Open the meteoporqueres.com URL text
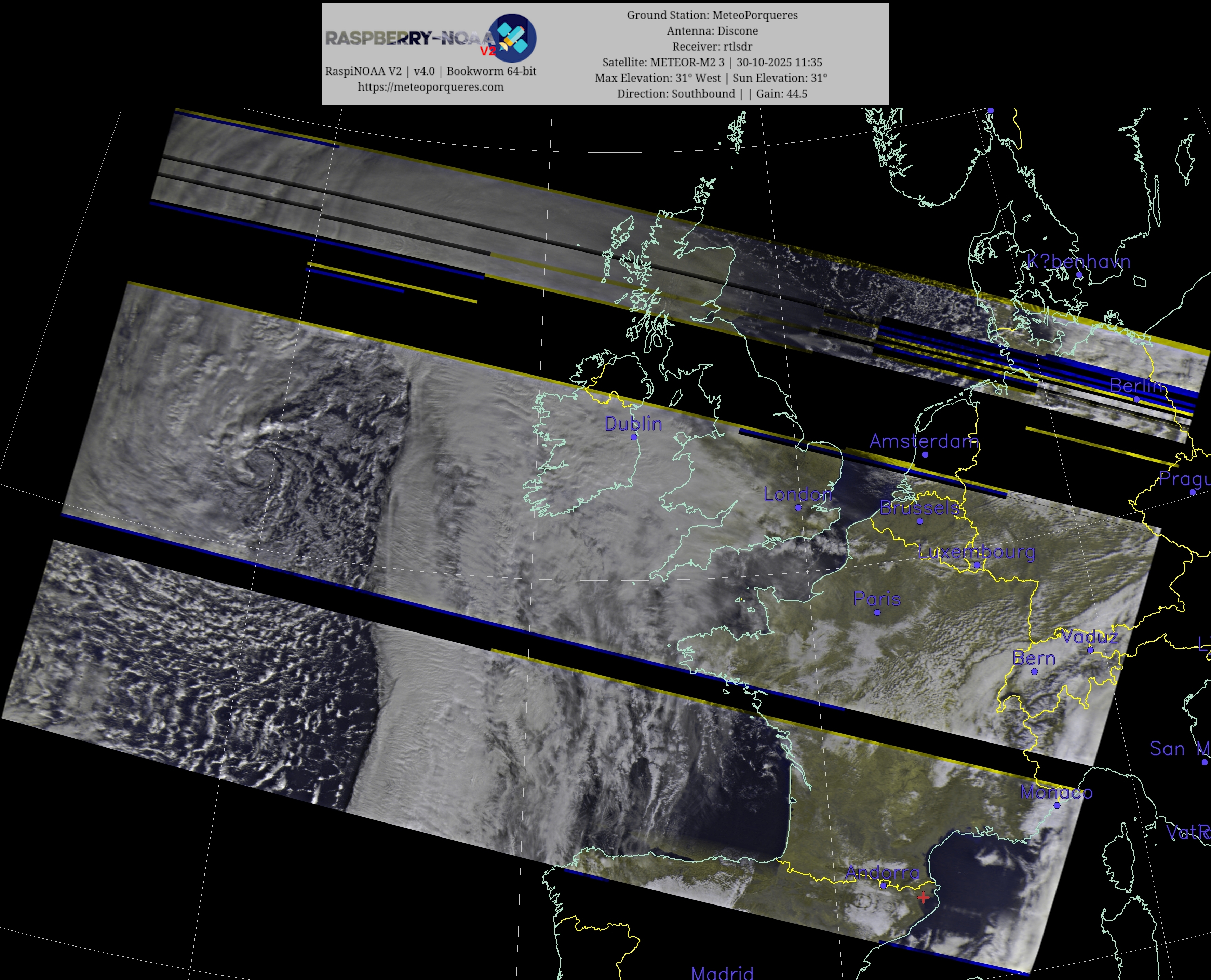Screen dimensions: 1211x980 (430, 87)
